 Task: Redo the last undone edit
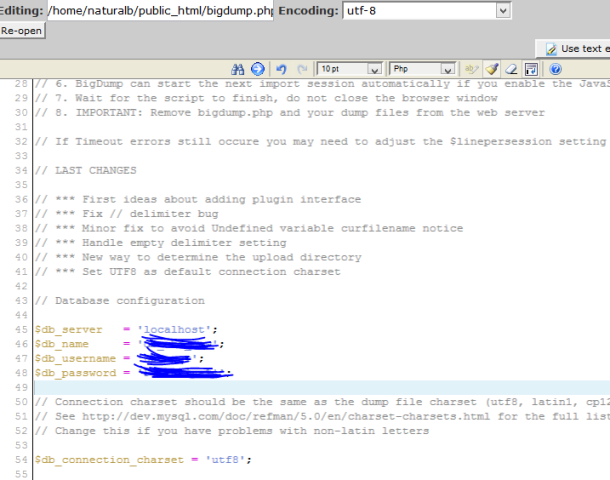pyautogui.click(x=302, y=69)
